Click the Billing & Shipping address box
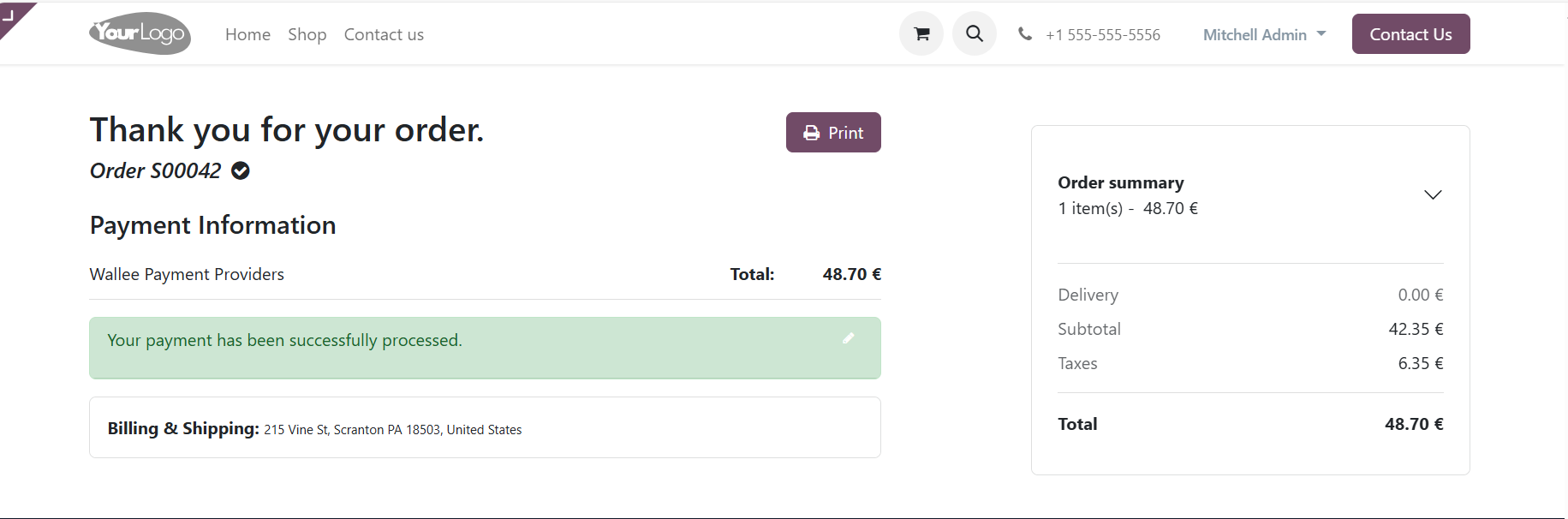Screen dimensions: 1568x519 pyautogui.click(x=485, y=428)
